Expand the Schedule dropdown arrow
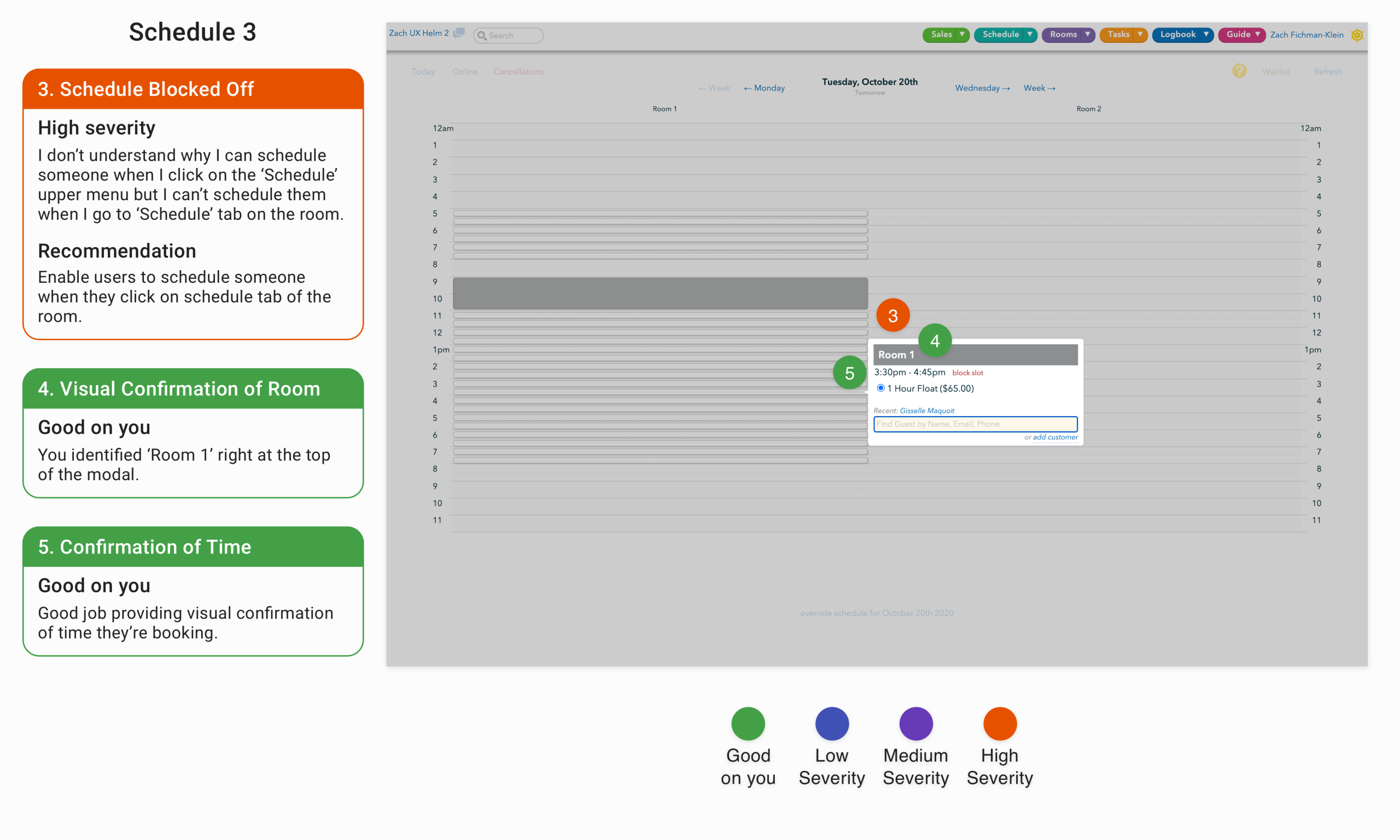Screen dimensions: 1400x840 (1029, 34)
